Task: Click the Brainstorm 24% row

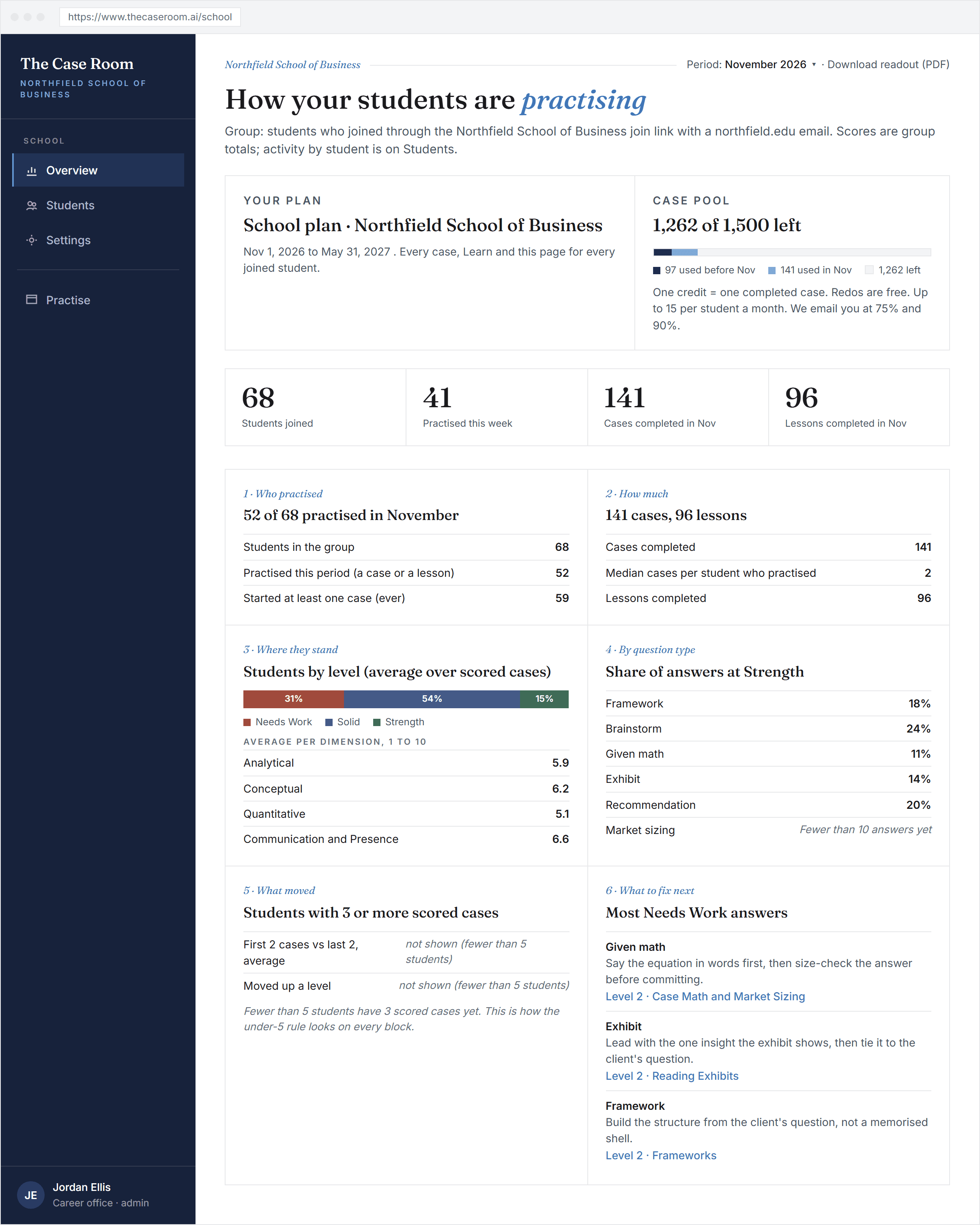Action: [x=768, y=729]
